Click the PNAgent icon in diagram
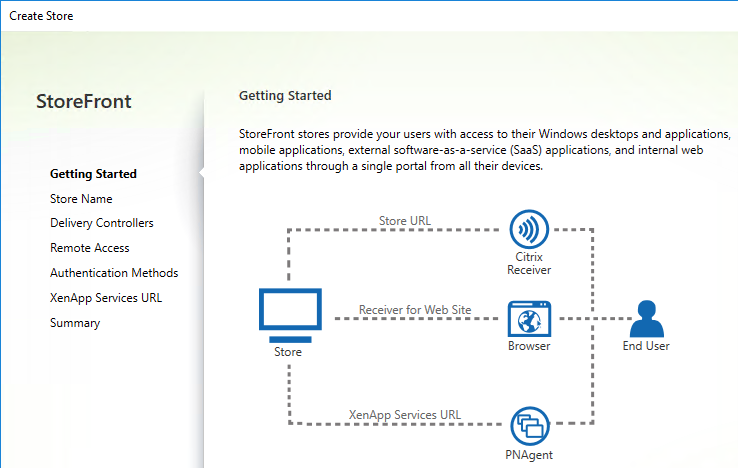Screen dimensions: 738x468 tap(529, 426)
